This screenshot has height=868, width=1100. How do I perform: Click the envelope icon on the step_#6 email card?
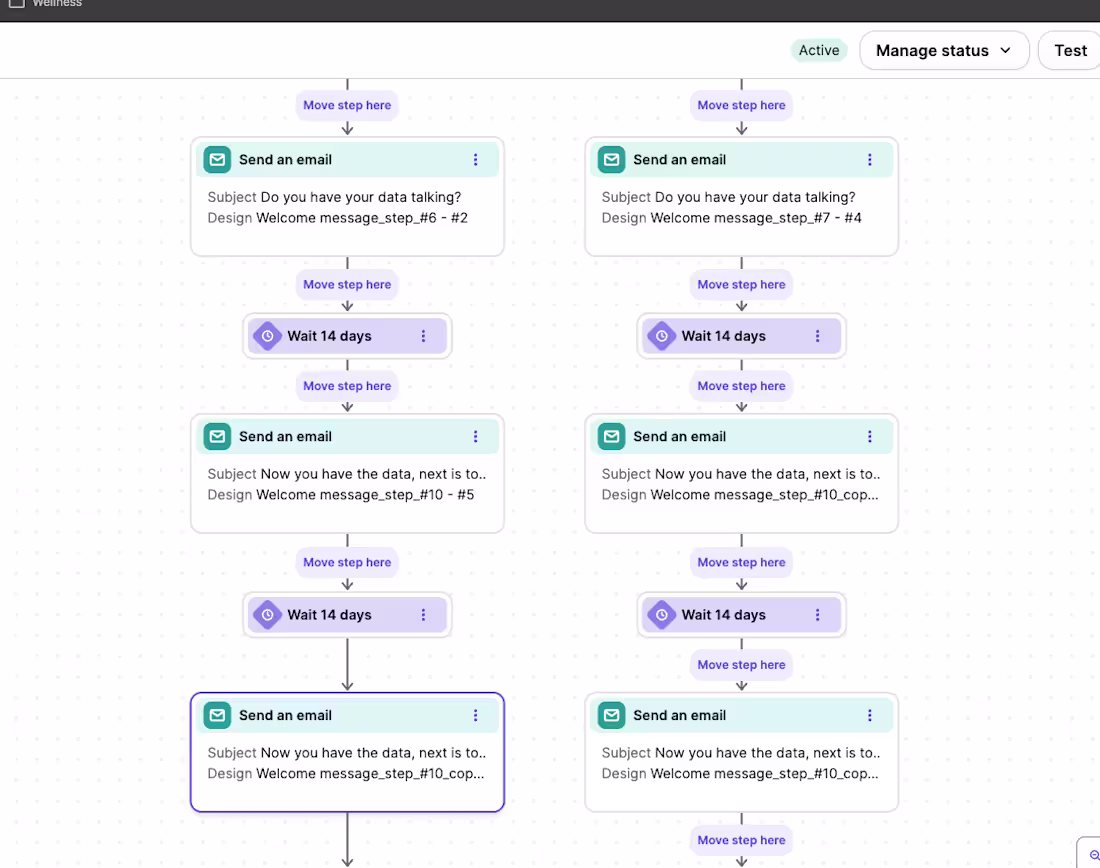(x=217, y=159)
